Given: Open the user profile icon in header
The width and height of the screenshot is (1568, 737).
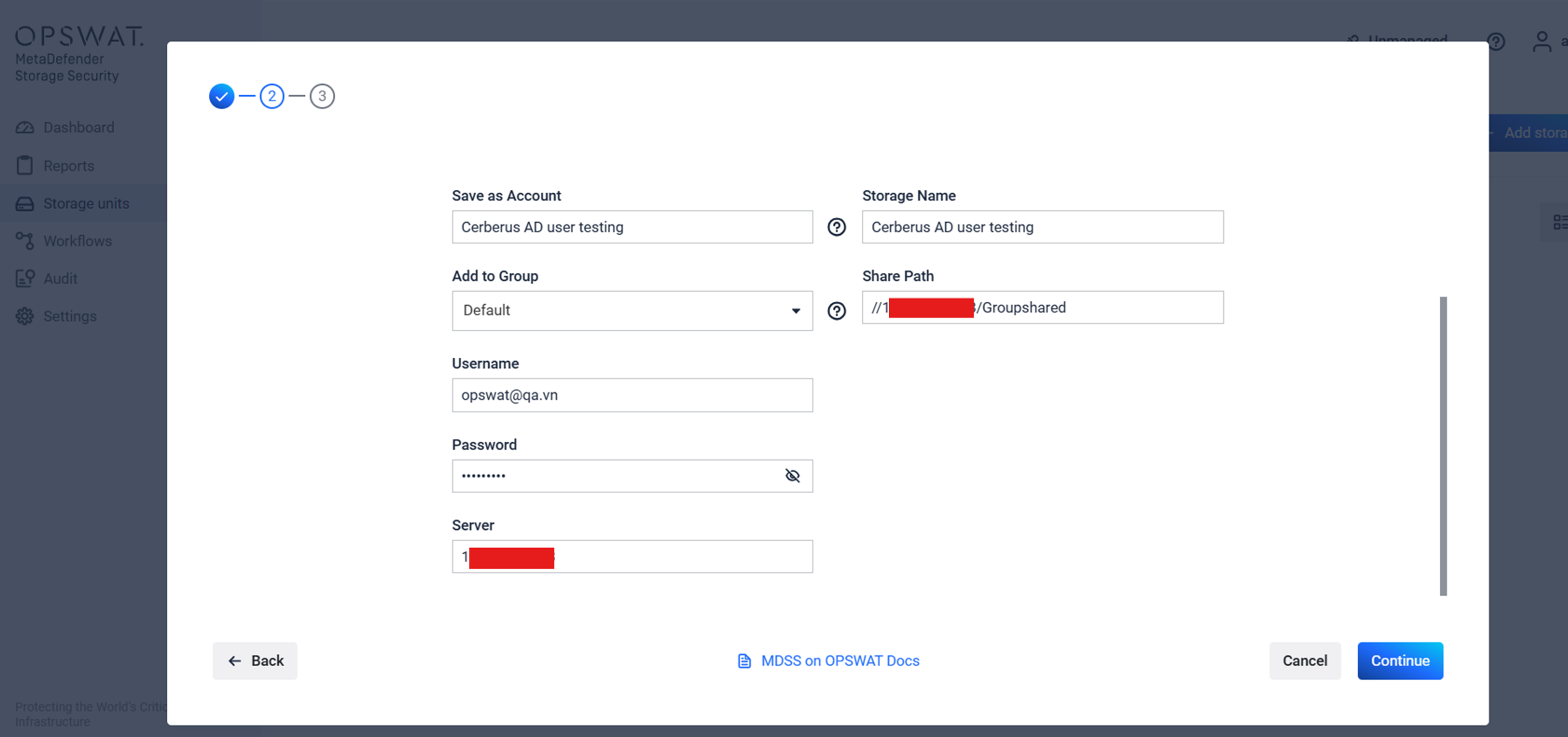Looking at the screenshot, I should tap(1542, 41).
